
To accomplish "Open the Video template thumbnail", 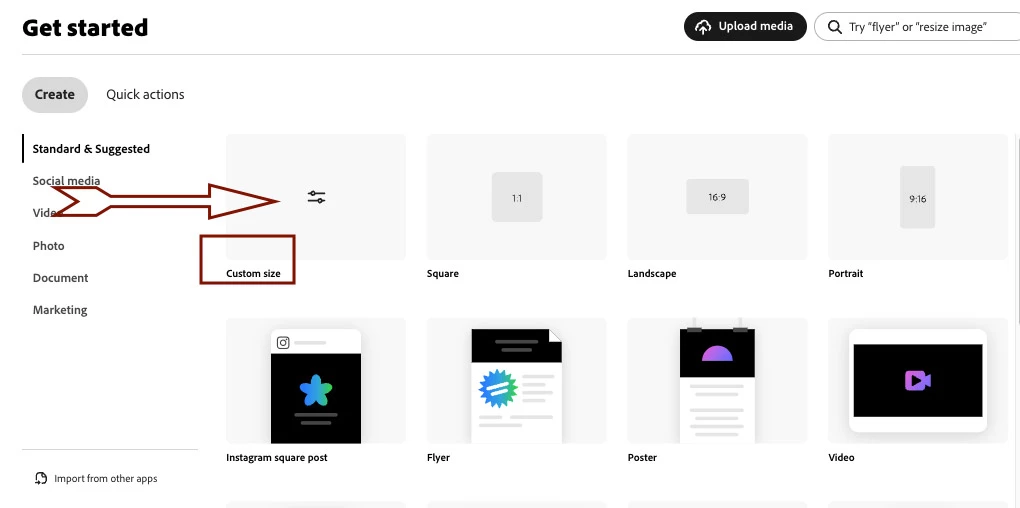I will click(x=918, y=381).
